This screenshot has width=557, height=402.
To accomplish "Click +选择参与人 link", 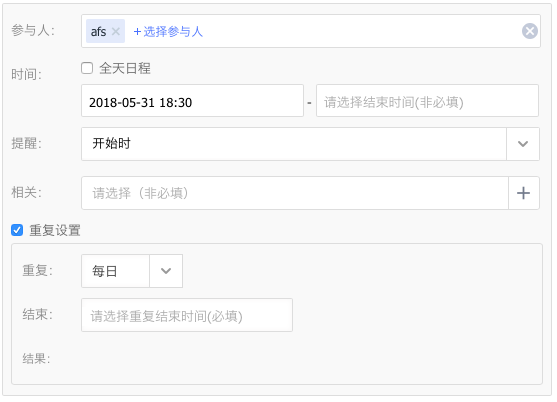I will [x=168, y=32].
